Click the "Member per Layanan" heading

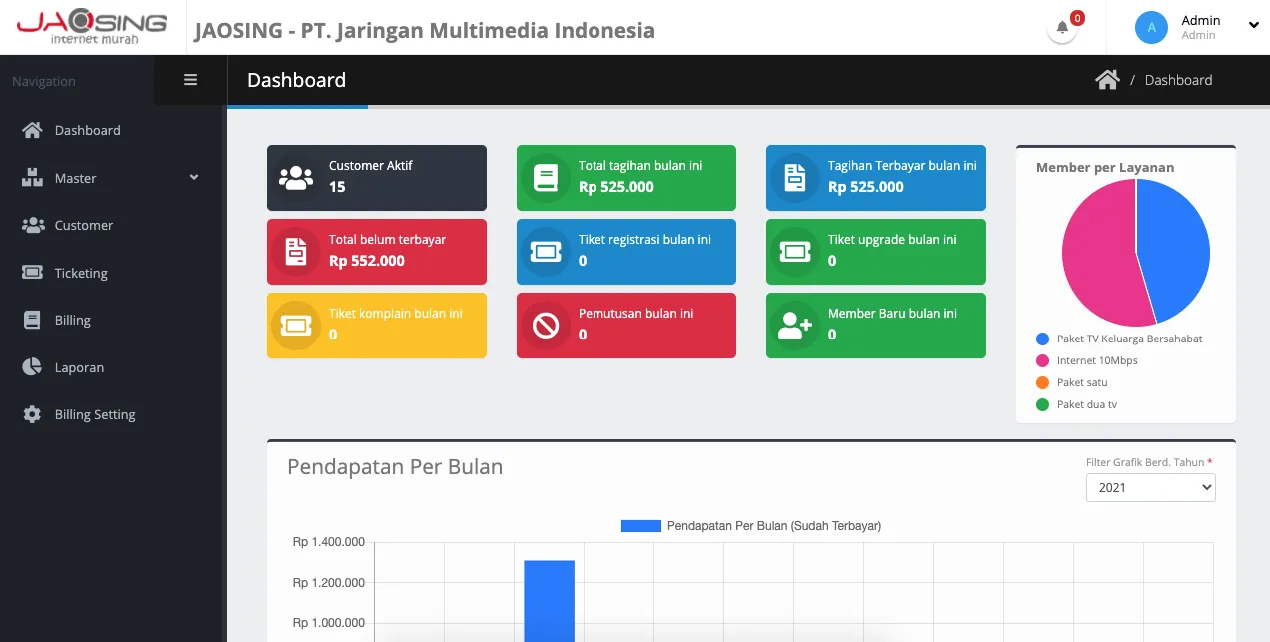click(x=1105, y=168)
